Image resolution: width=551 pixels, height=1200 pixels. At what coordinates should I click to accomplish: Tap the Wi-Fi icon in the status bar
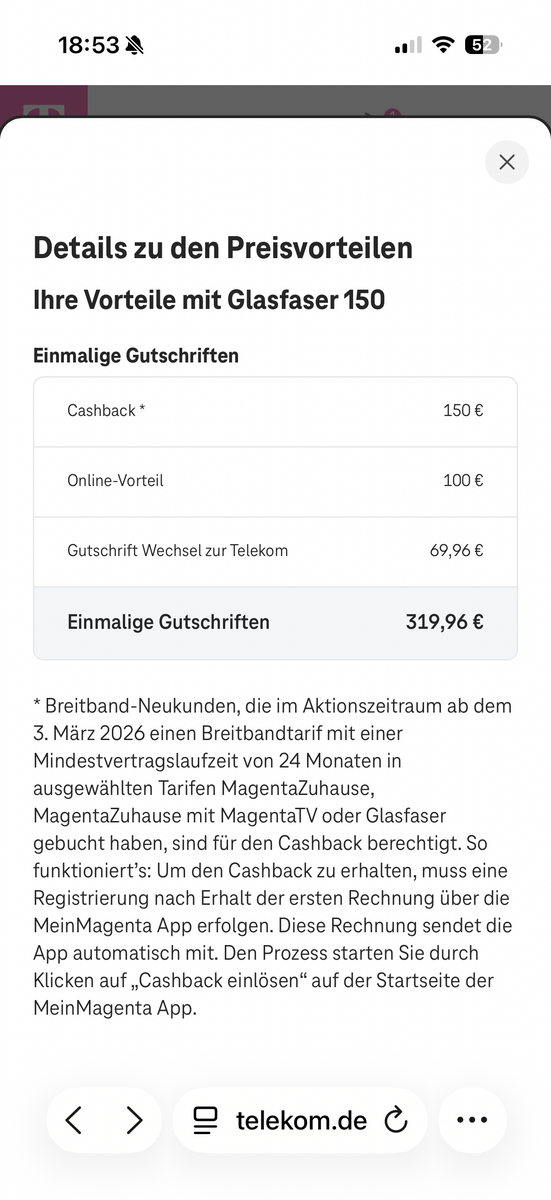[x=442, y=45]
